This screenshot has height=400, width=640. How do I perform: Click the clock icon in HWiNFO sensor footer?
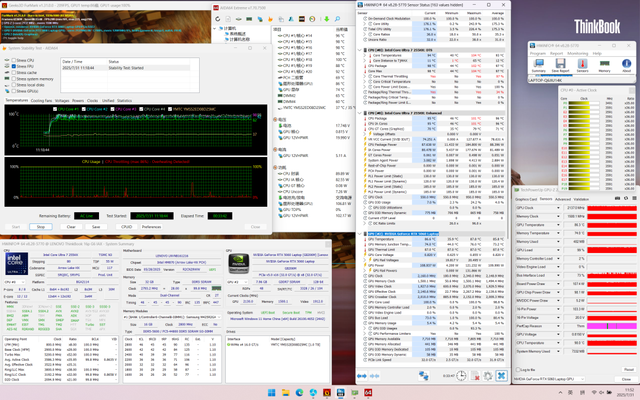[461, 376]
